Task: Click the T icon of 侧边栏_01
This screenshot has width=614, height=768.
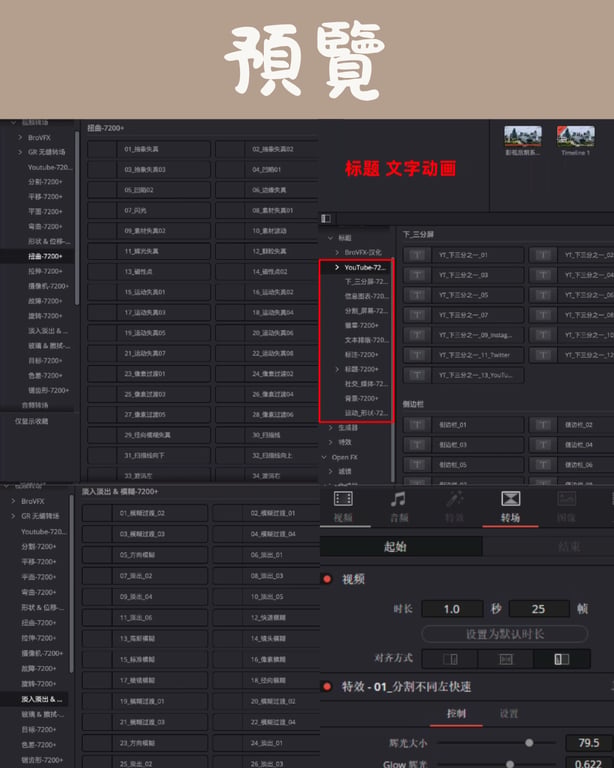Action: click(417, 425)
